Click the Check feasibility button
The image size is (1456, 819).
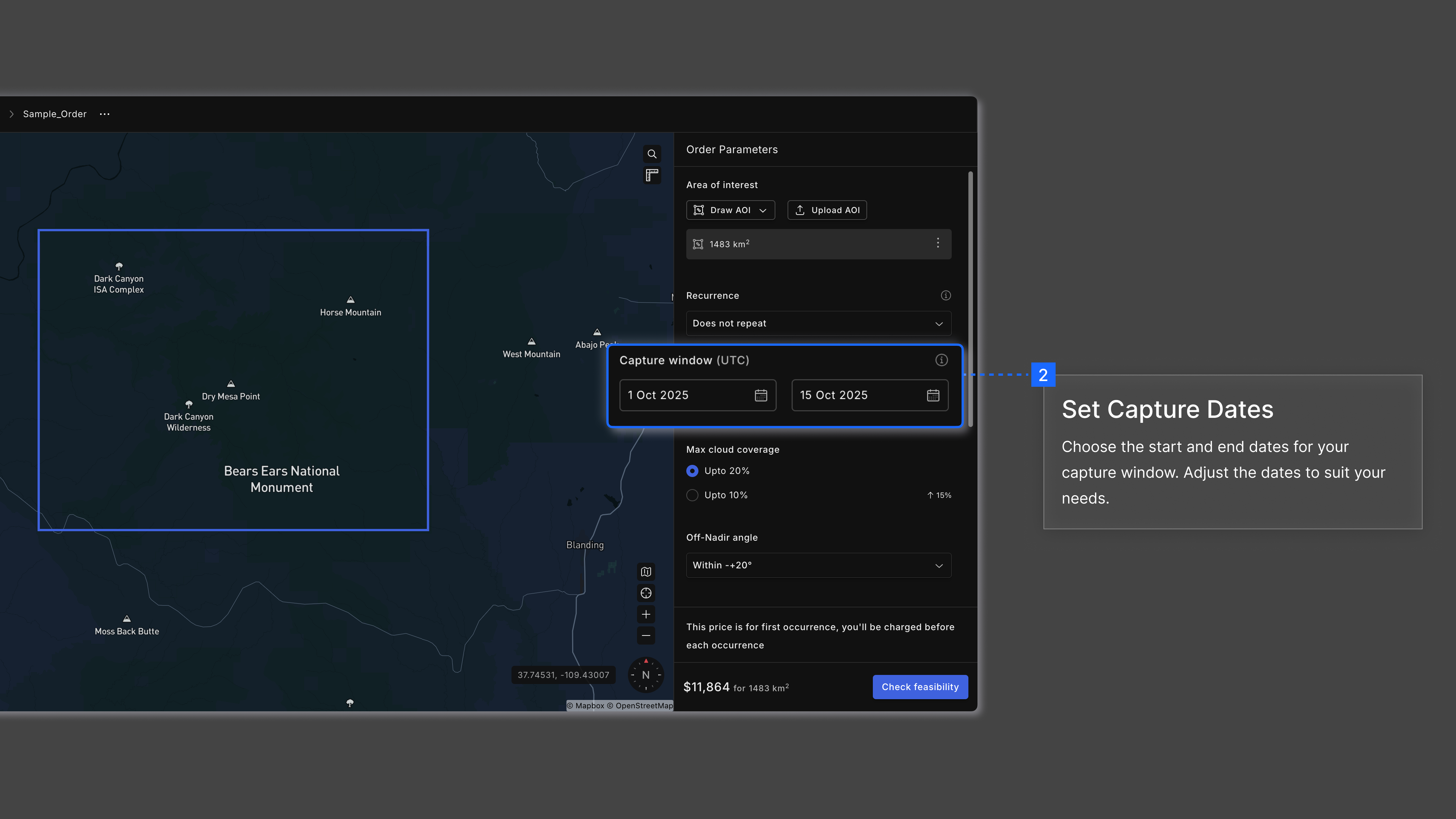click(919, 687)
